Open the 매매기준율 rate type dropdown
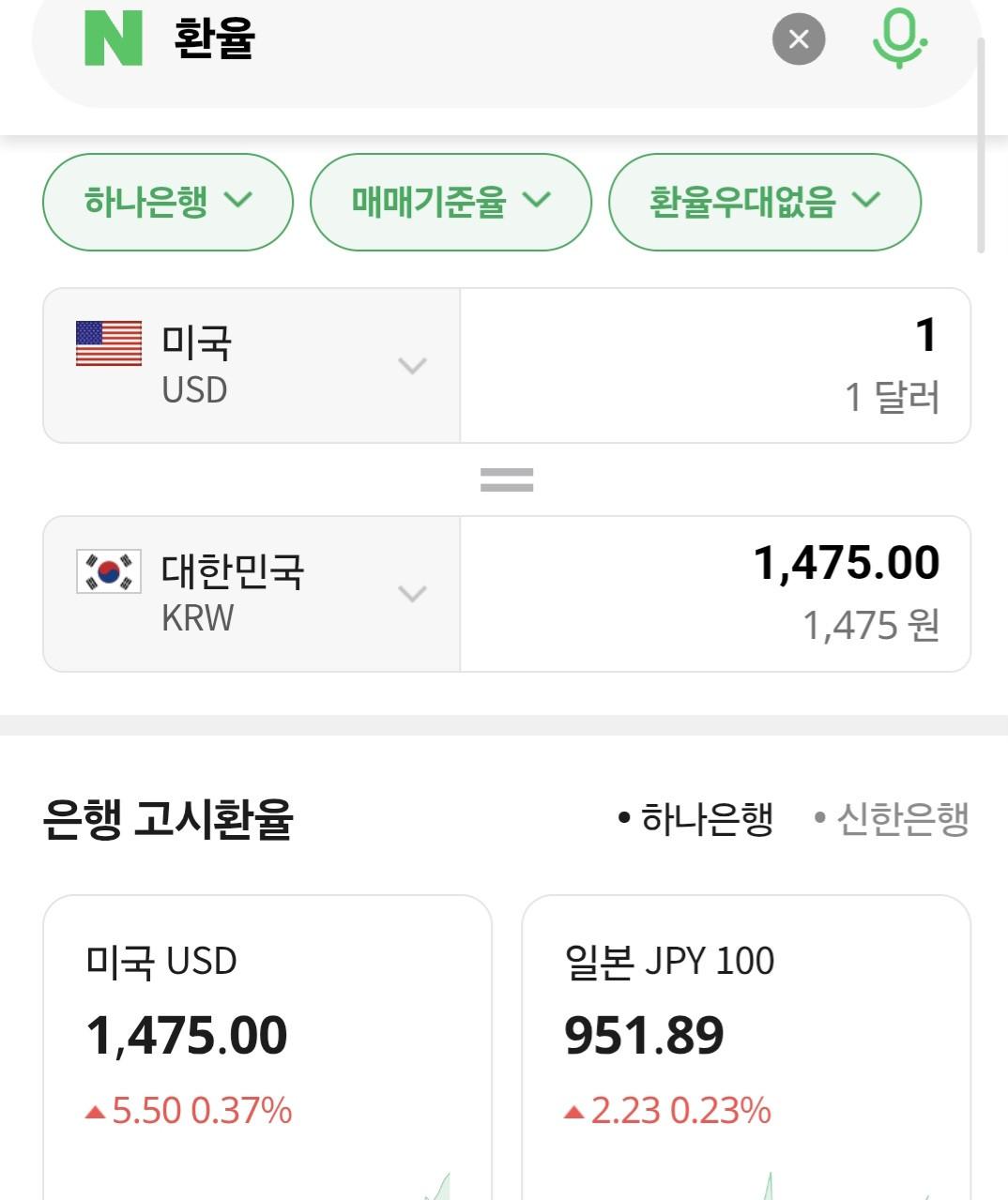Screen dimensions: 1008x1200 451,202
